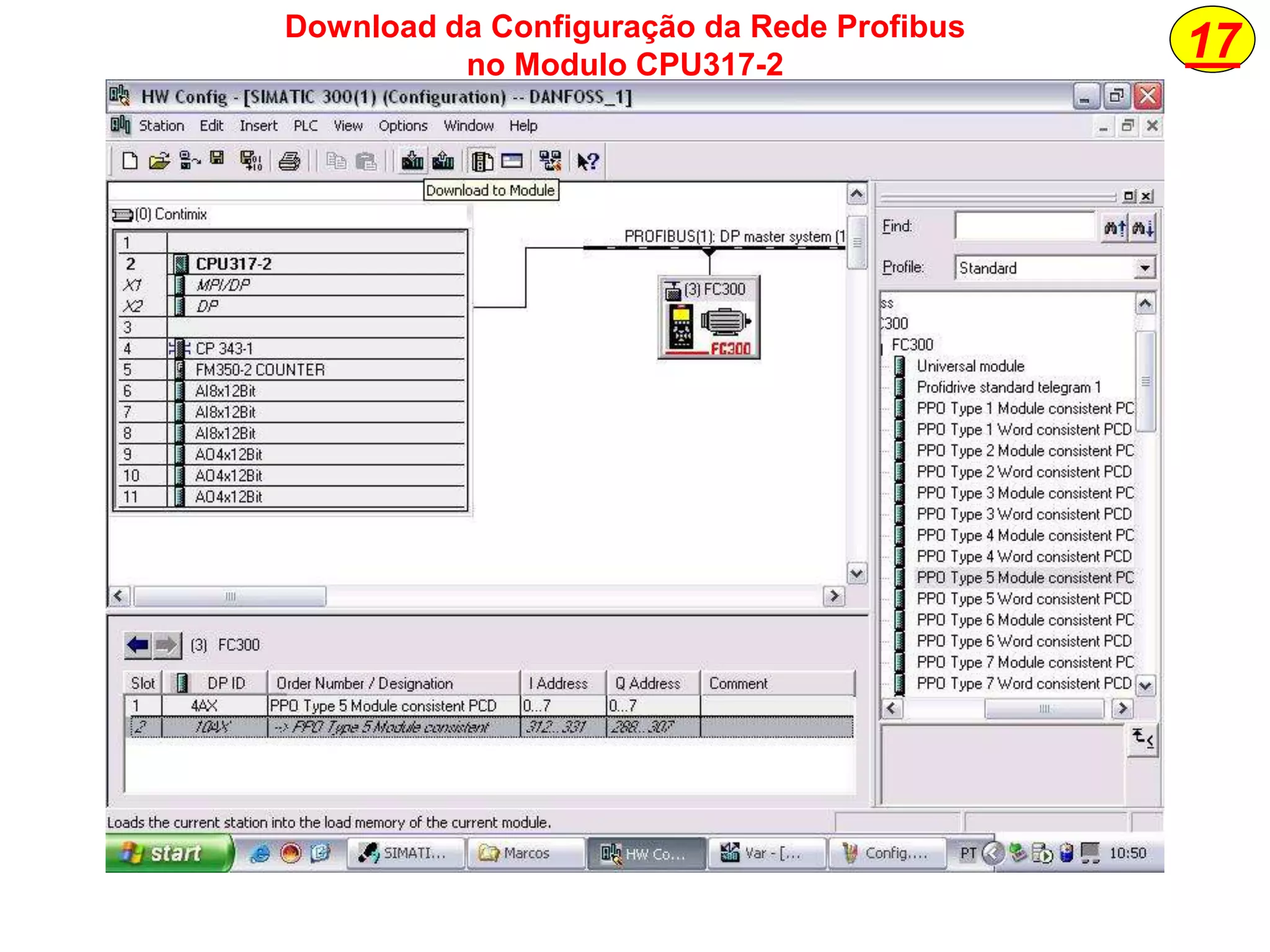Switch to SIMATI... taskbar window

tap(406, 853)
